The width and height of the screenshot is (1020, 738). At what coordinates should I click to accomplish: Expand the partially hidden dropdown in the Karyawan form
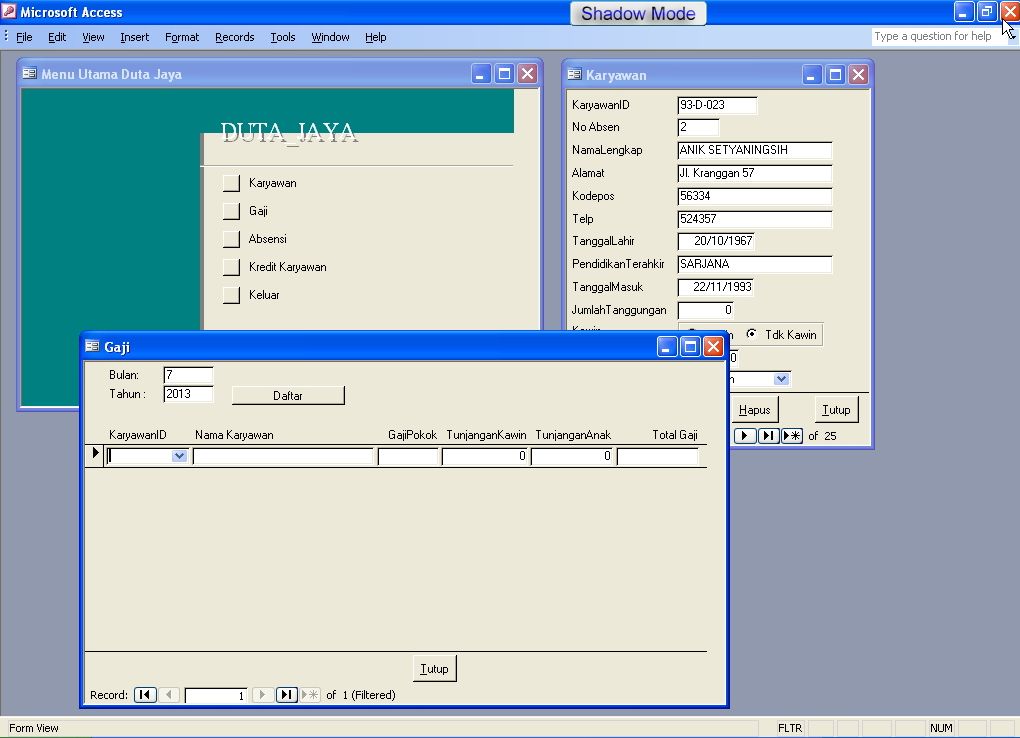[781, 379]
